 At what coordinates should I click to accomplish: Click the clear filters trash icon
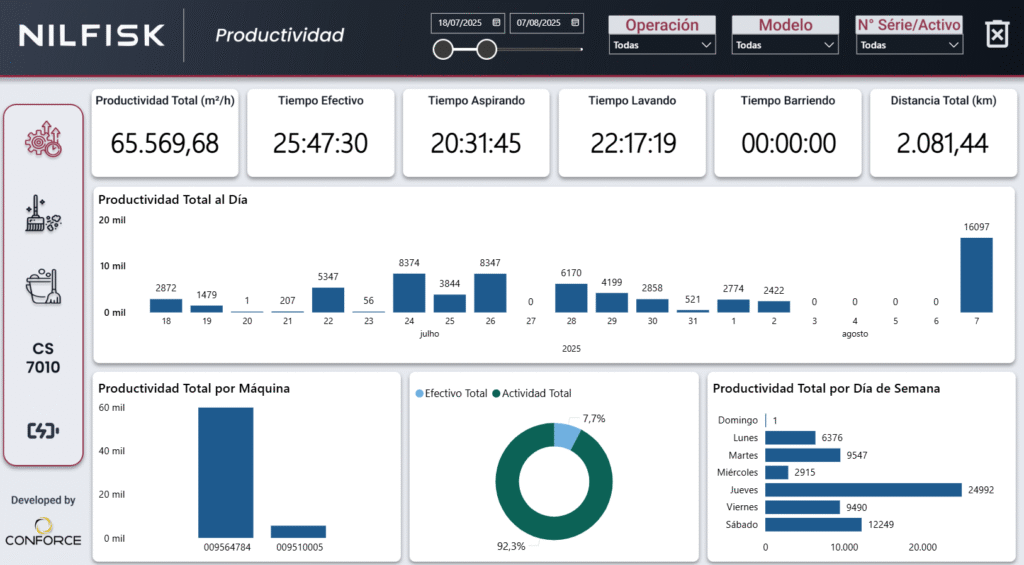pos(997,34)
